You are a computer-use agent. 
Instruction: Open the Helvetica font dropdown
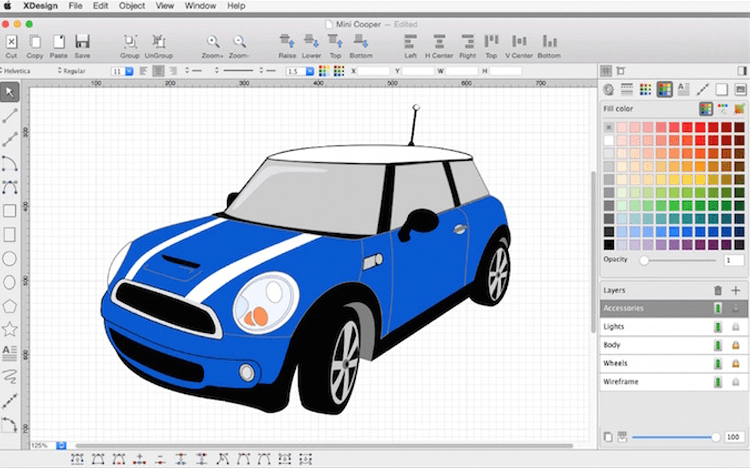point(16,71)
